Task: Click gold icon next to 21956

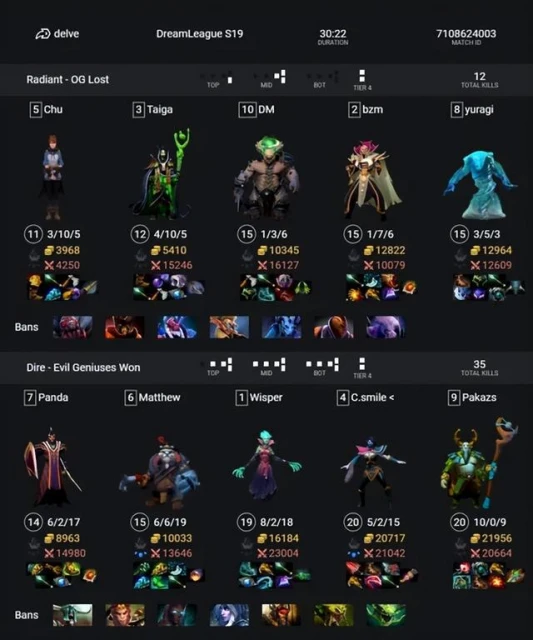Action: point(475,539)
